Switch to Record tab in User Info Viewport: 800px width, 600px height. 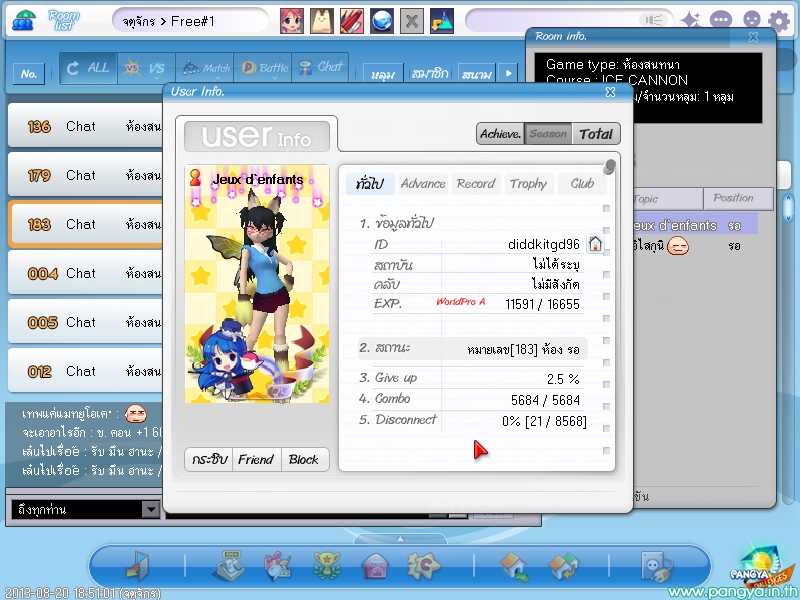(476, 184)
